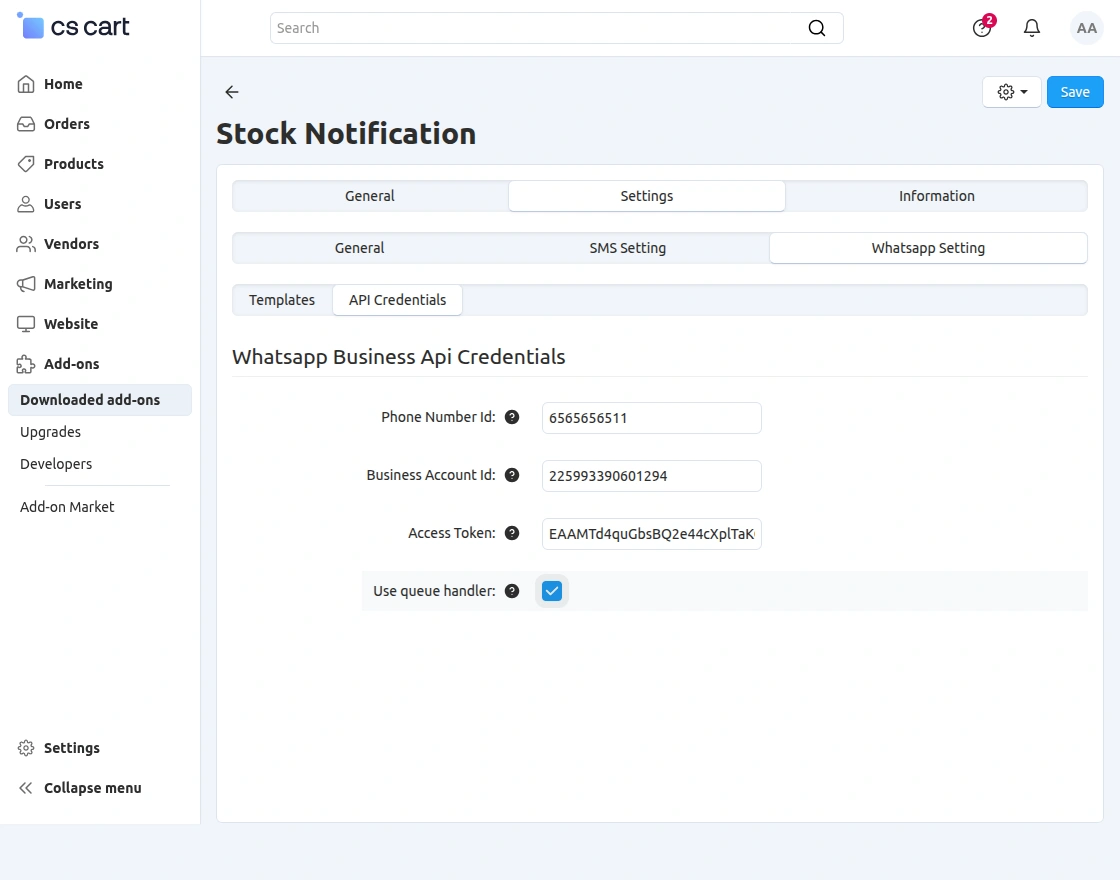Disable the Use queue handler checkbox

click(x=551, y=591)
